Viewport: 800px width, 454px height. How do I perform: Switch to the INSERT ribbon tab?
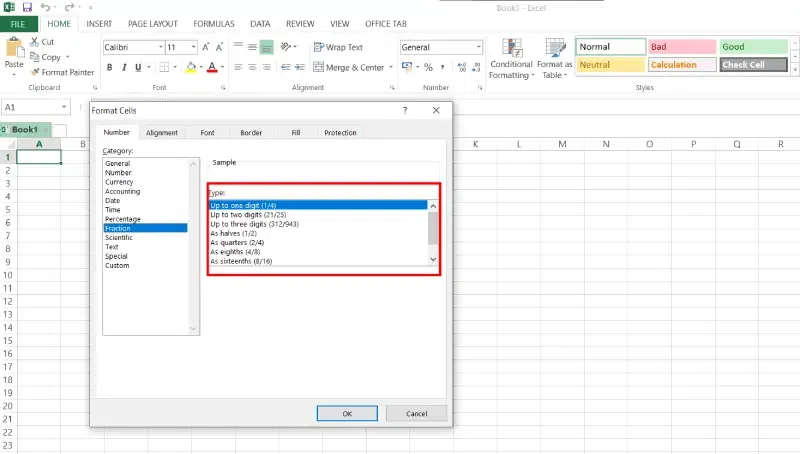coord(99,24)
